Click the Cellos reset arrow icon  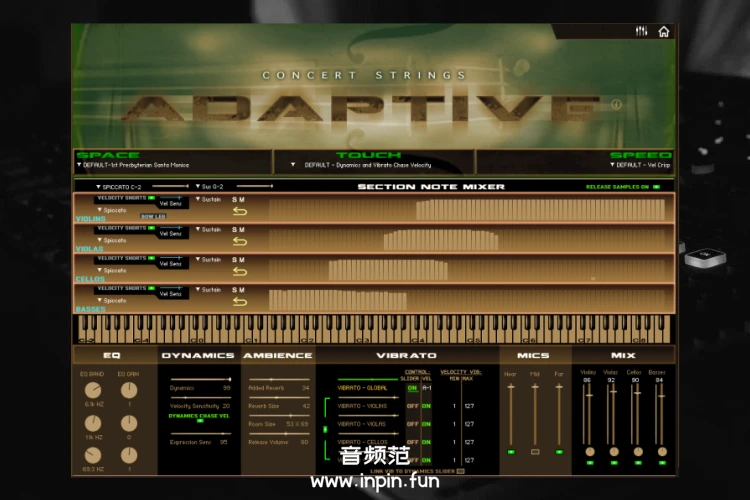tap(240, 271)
